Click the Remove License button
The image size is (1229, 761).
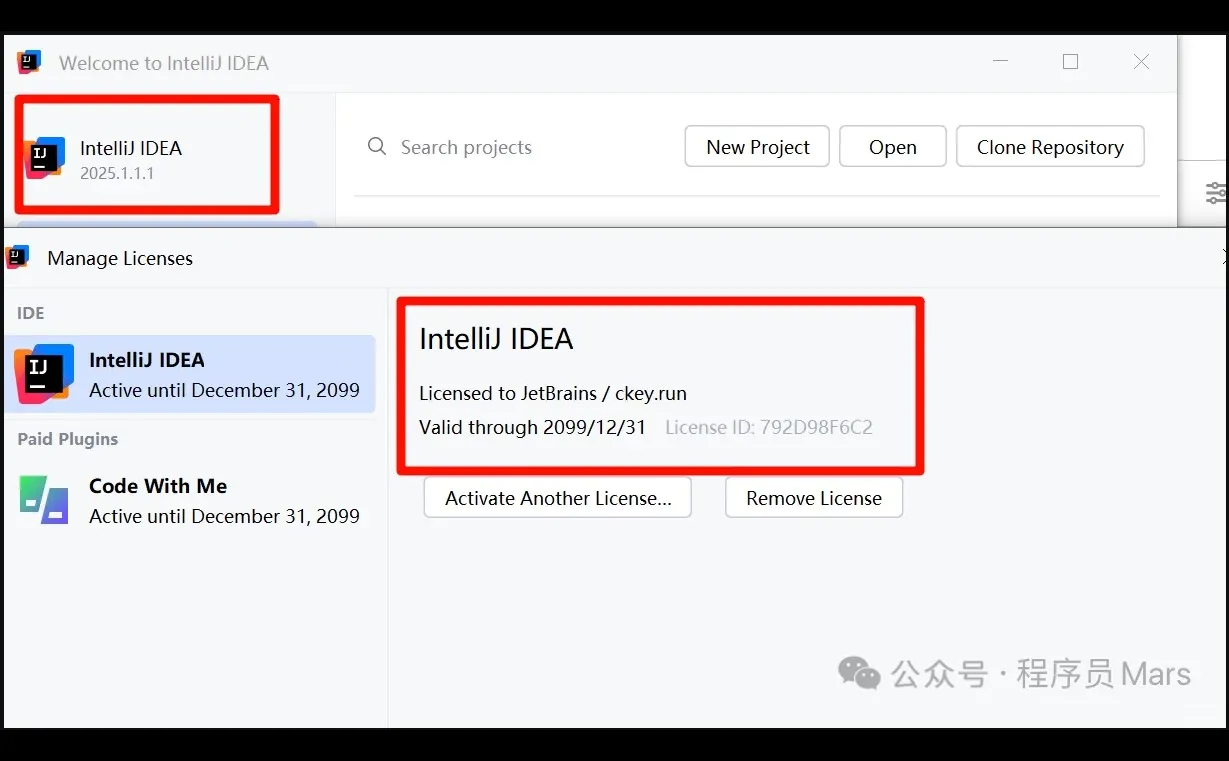point(814,498)
